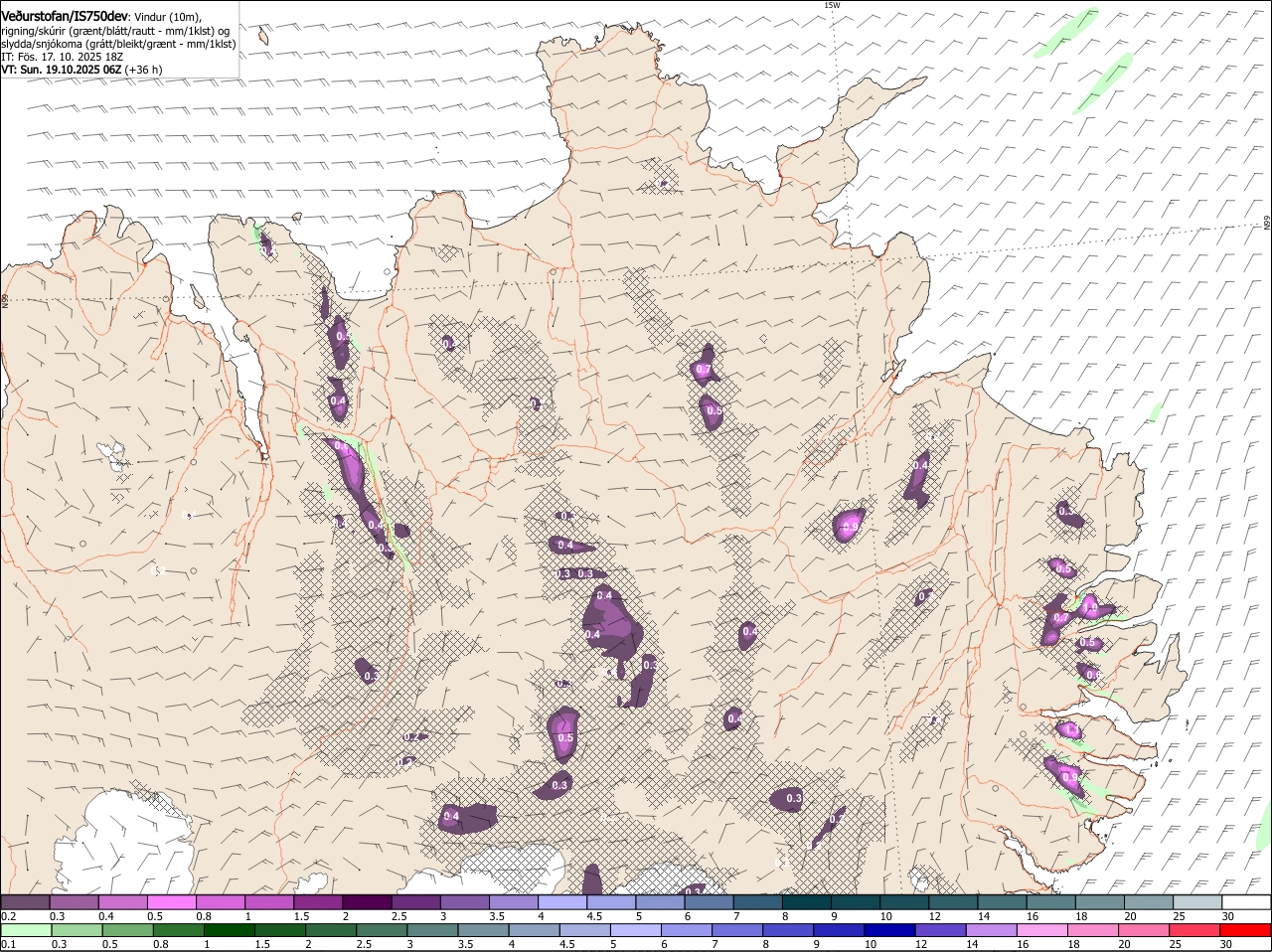Click the 0.1 label in the legend

coord(8,944)
